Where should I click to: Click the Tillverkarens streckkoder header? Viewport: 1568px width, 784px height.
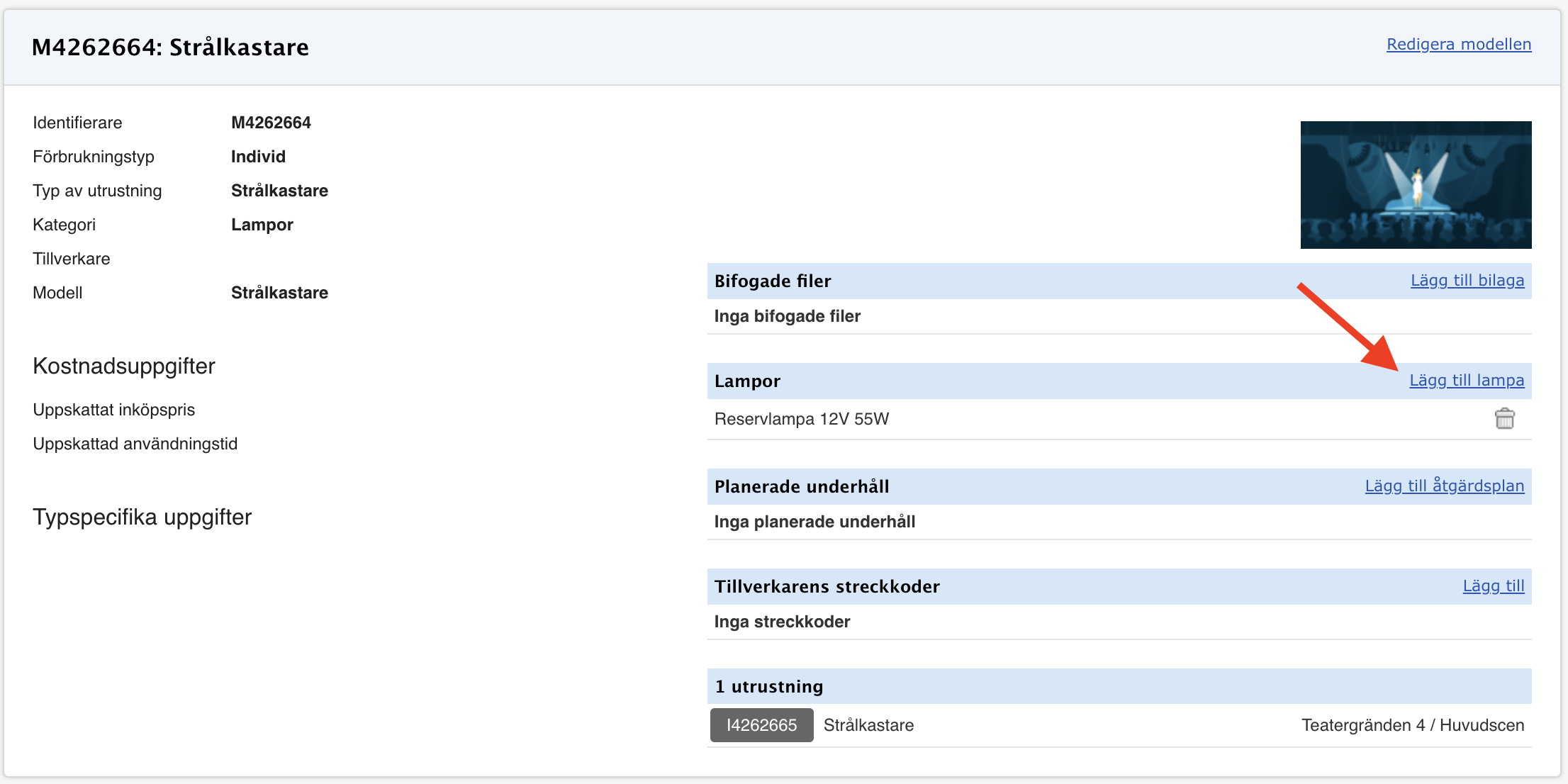point(827,587)
